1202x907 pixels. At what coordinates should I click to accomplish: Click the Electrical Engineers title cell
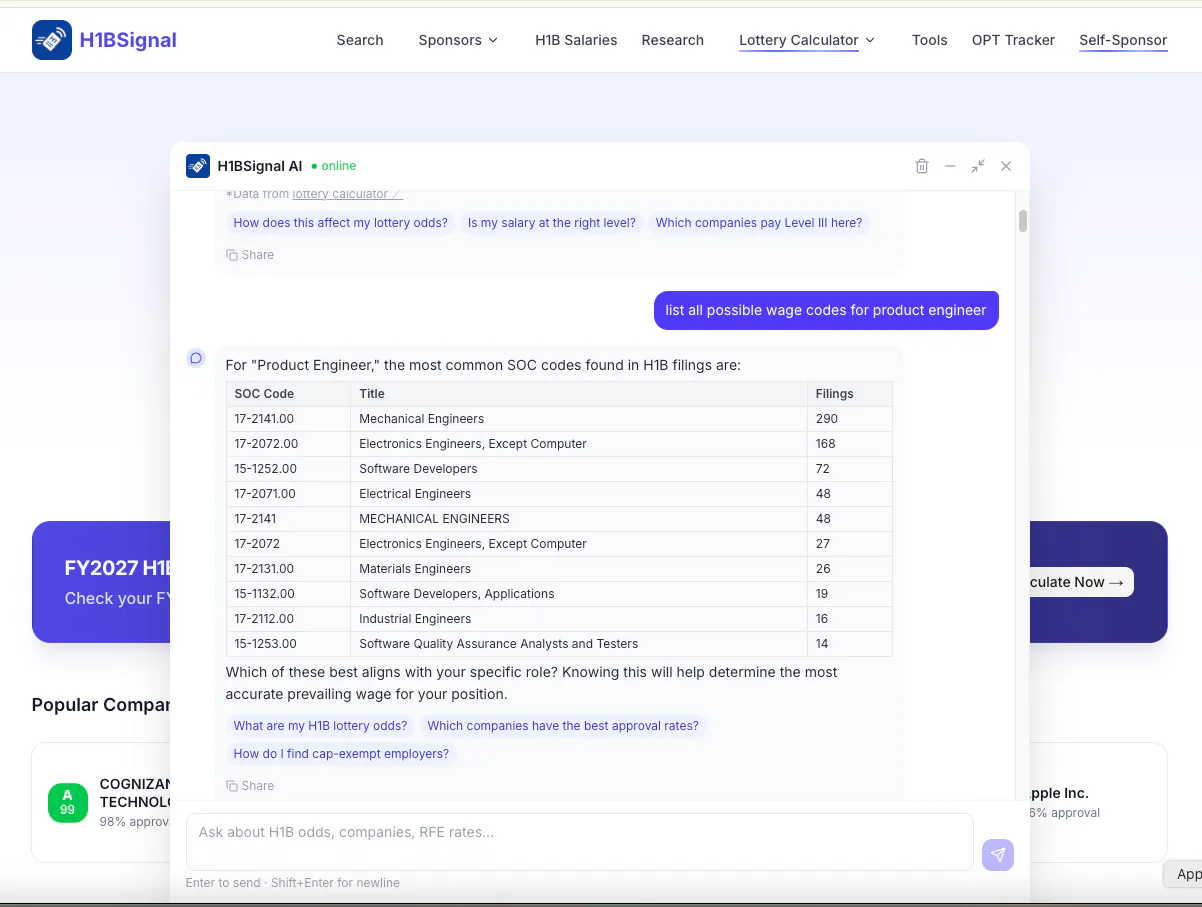point(579,494)
